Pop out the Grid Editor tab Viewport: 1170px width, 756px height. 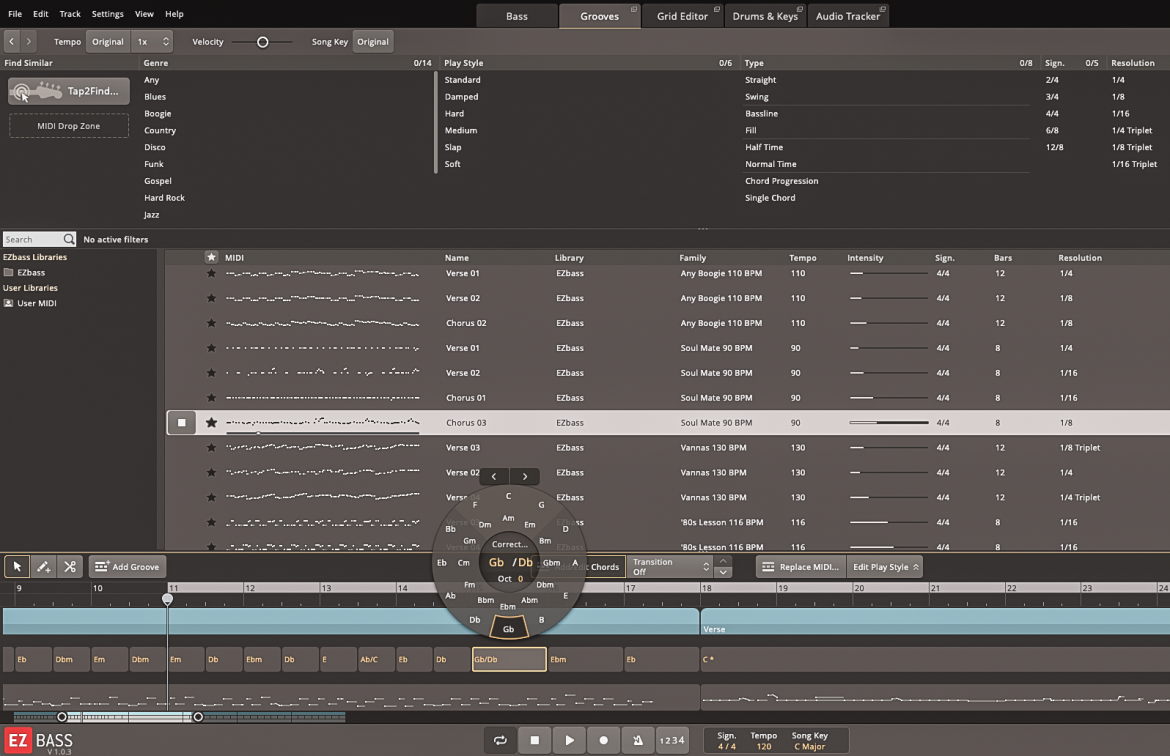click(716, 9)
